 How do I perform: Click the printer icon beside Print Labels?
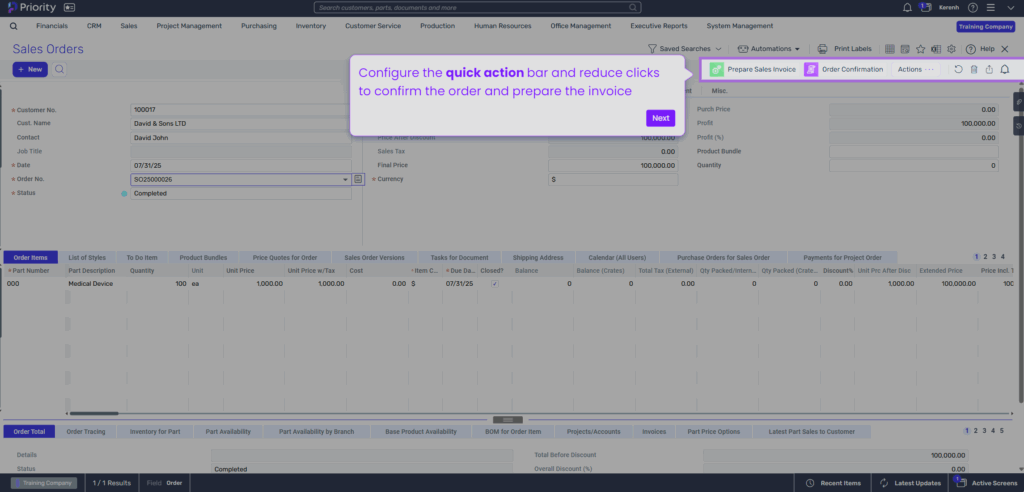(823, 49)
